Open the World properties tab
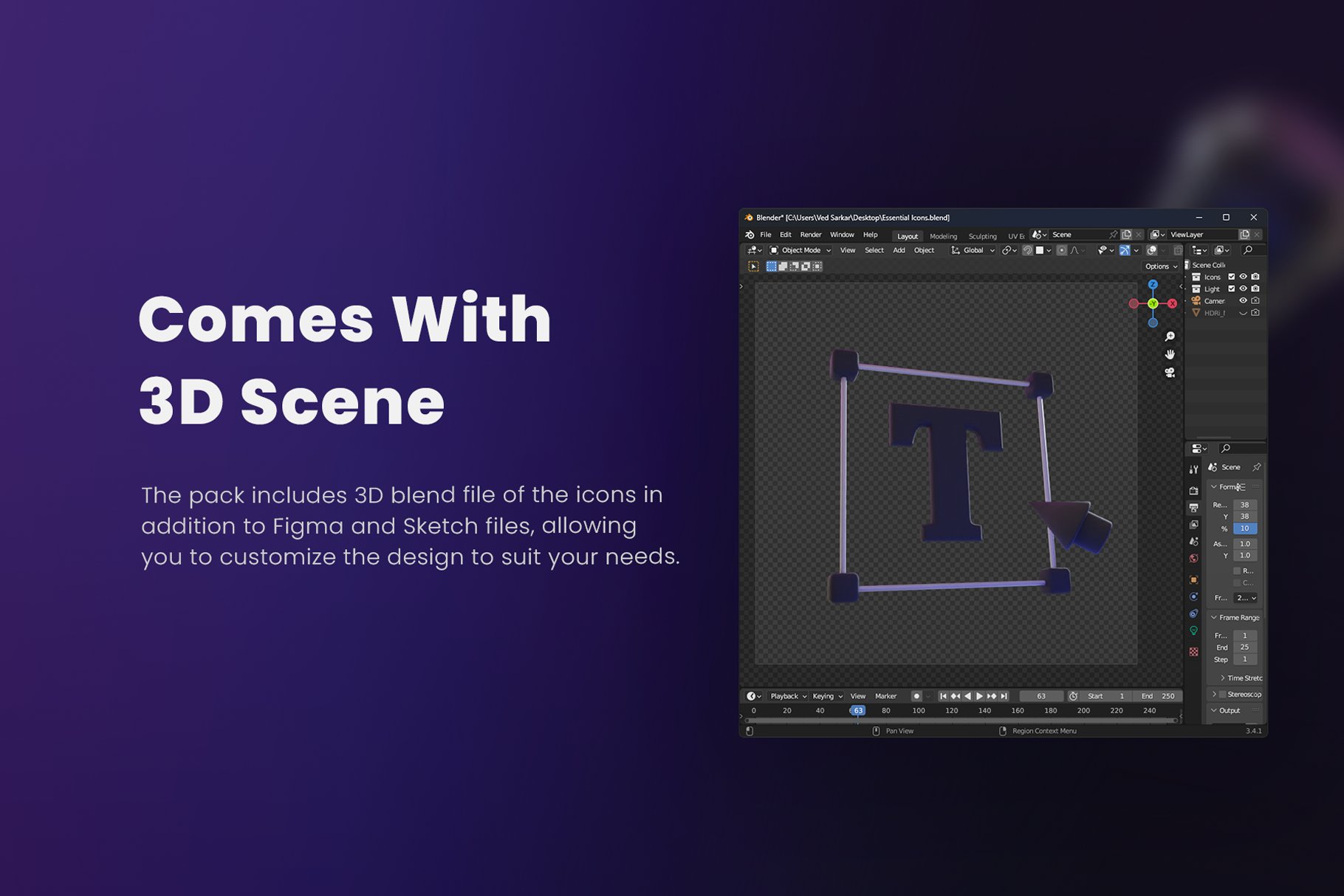The image size is (1344, 896). click(x=1193, y=559)
